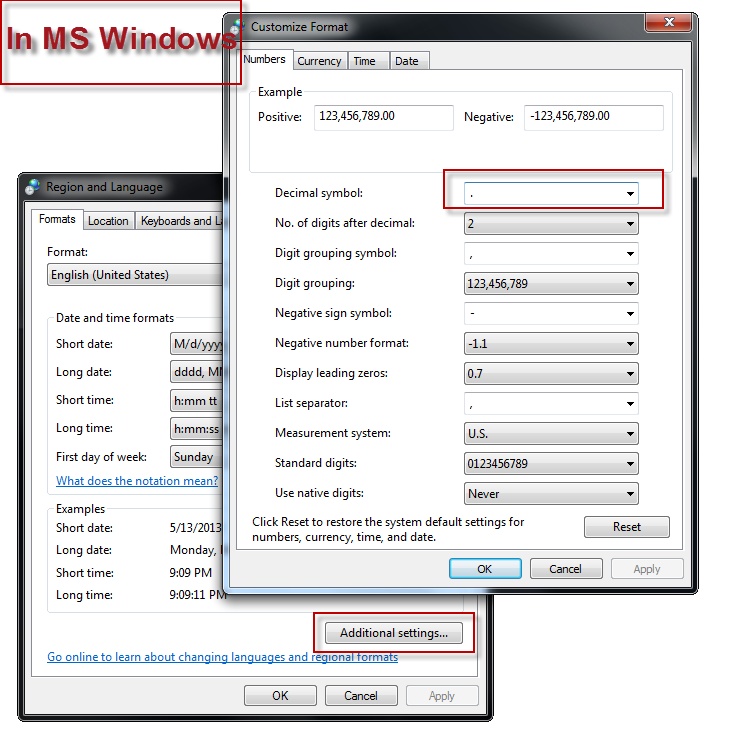Expand the Digit grouping dropdown
Screen dimensions: 740x738
click(551, 284)
